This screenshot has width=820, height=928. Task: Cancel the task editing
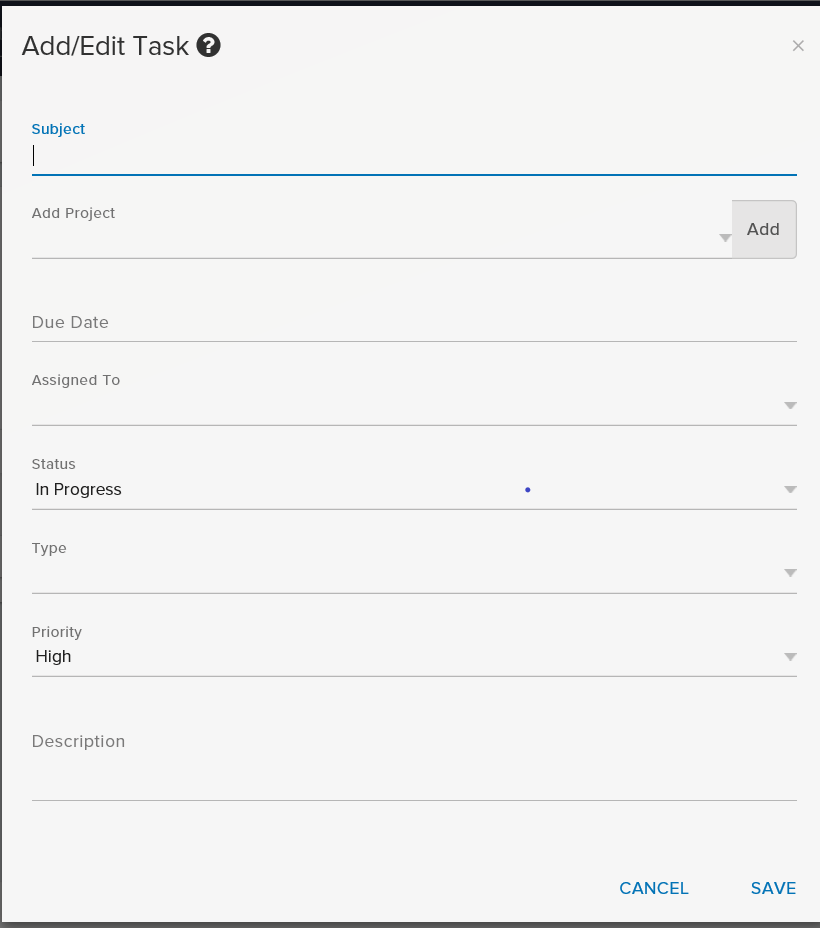pos(654,888)
